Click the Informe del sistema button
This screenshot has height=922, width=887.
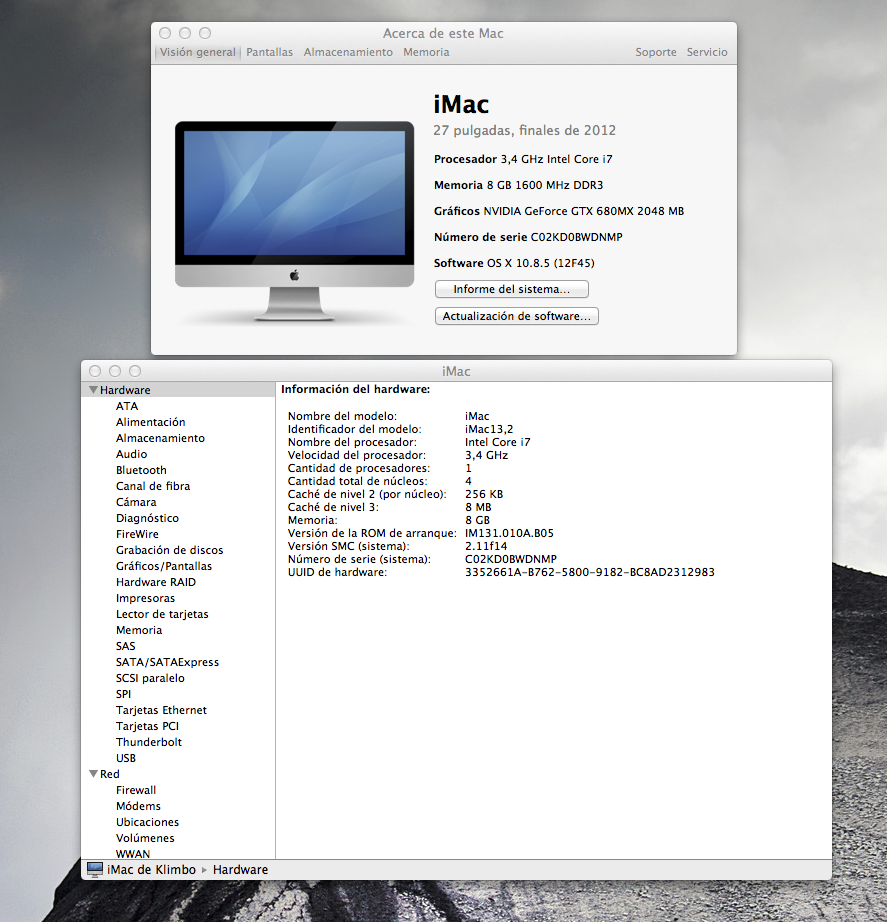512,289
